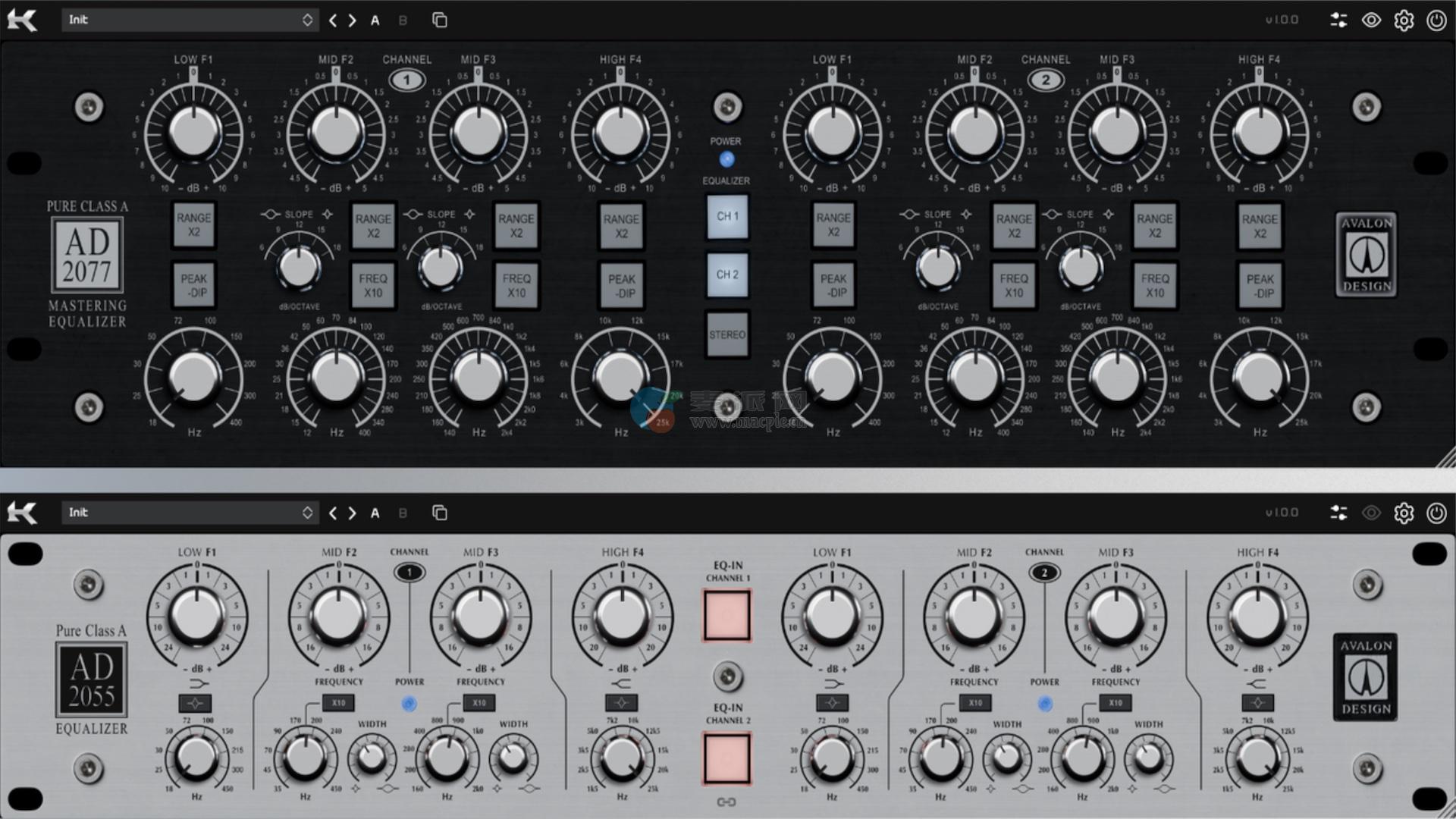This screenshot has height=819, width=1456.
Task: Toggle the eye icon in AD2055 toolbar
Action: coord(1371,513)
